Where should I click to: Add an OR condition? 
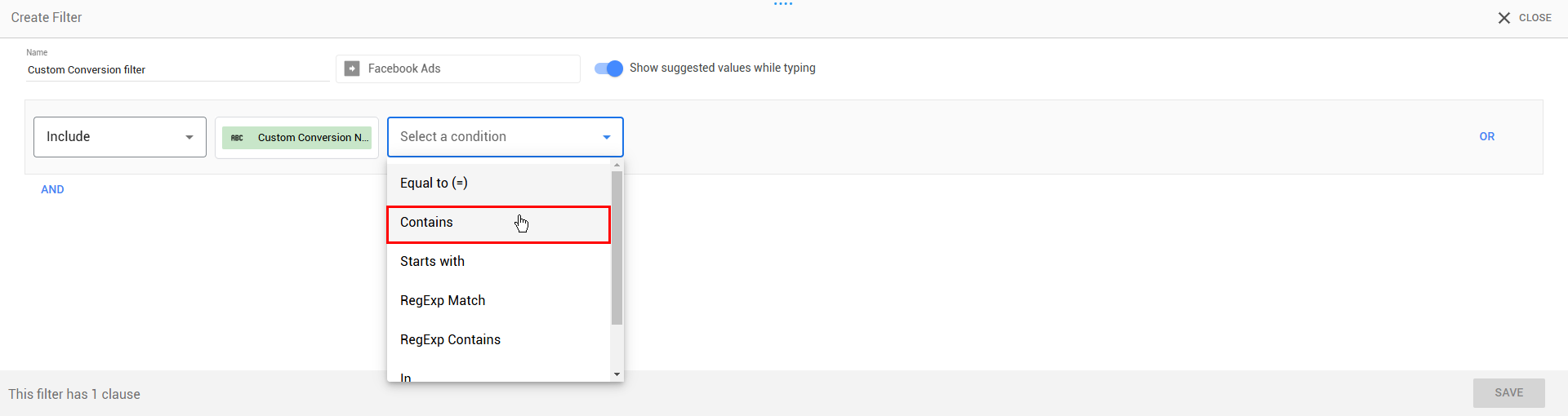point(1486,137)
